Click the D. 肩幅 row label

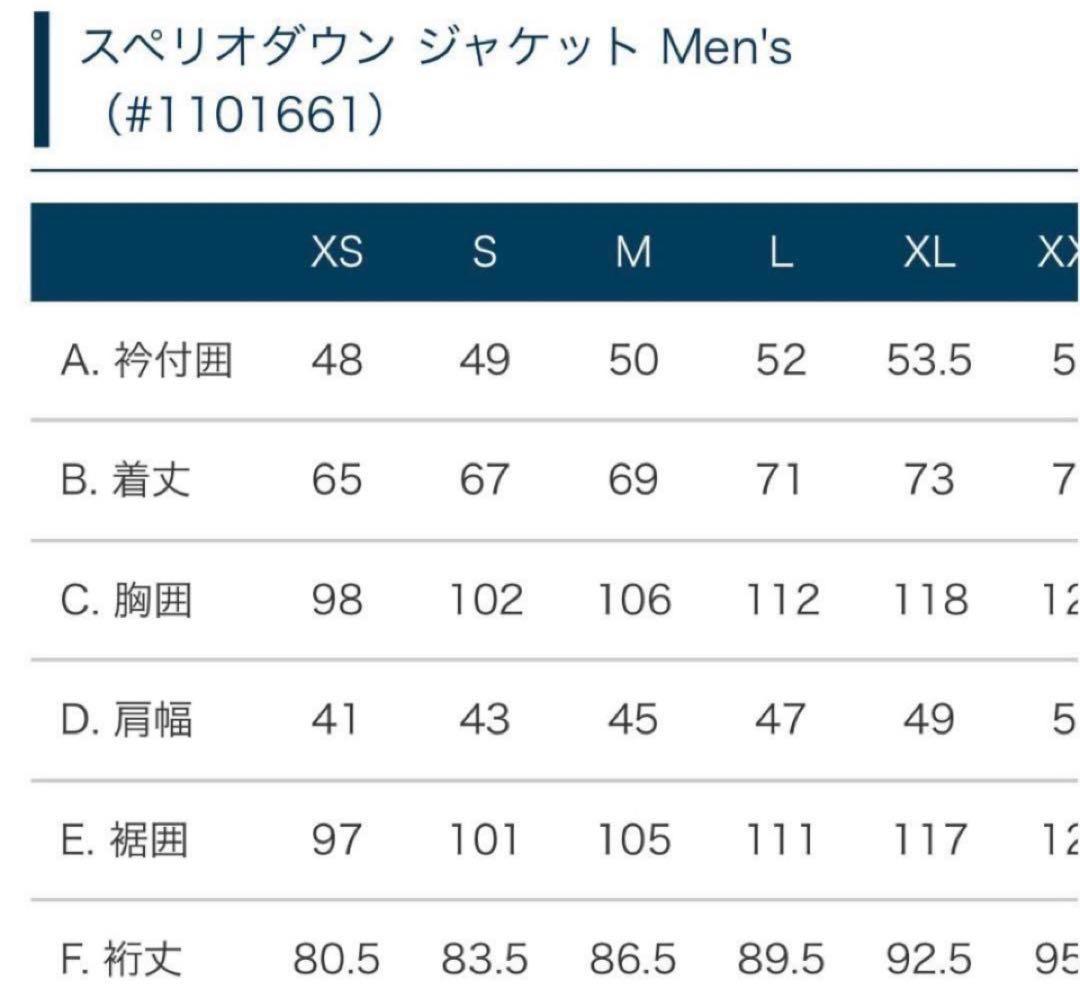125,720
